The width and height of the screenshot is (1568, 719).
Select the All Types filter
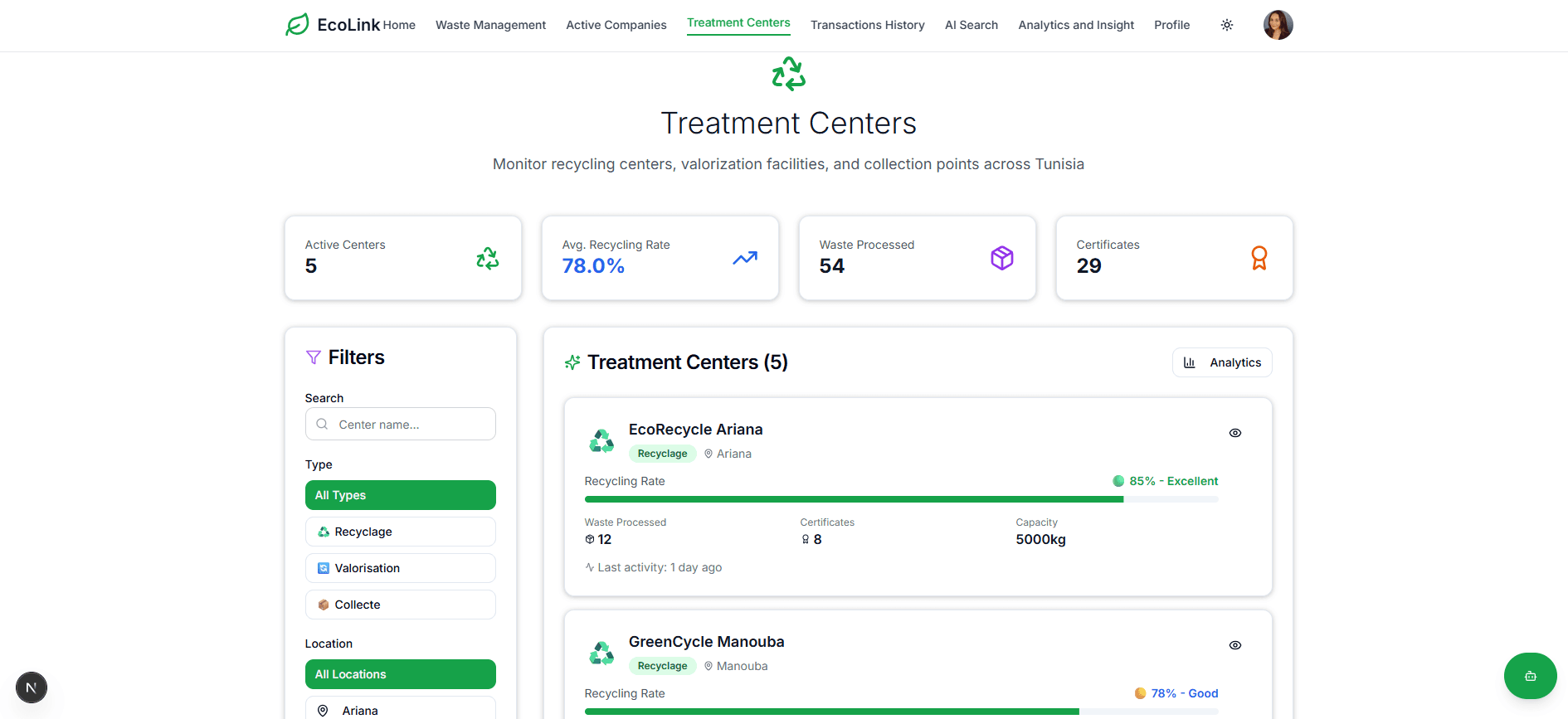pyautogui.click(x=401, y=495)
